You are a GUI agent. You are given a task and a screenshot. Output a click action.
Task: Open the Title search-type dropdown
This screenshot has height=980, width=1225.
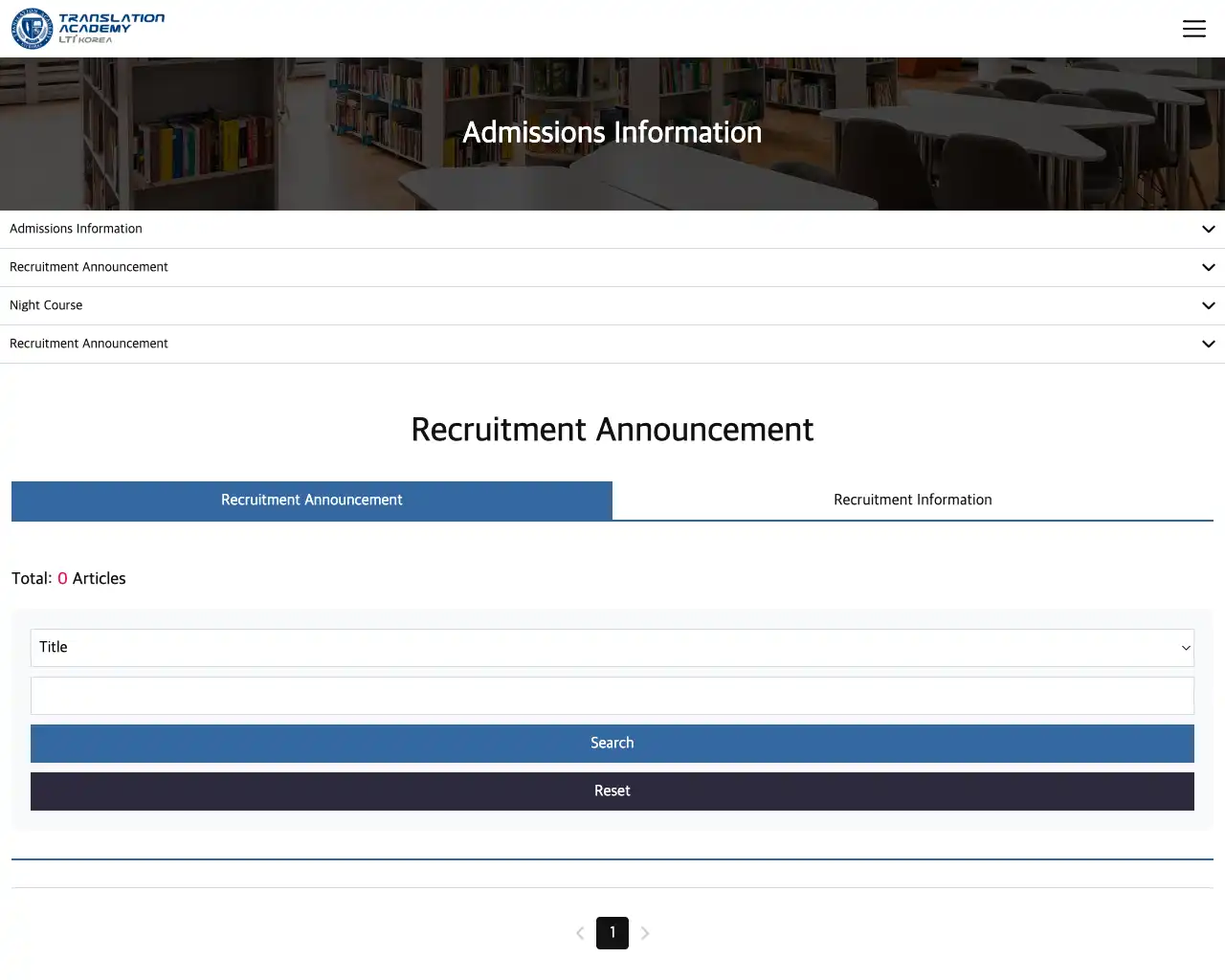pyautogui.click(x=612, y=648)
